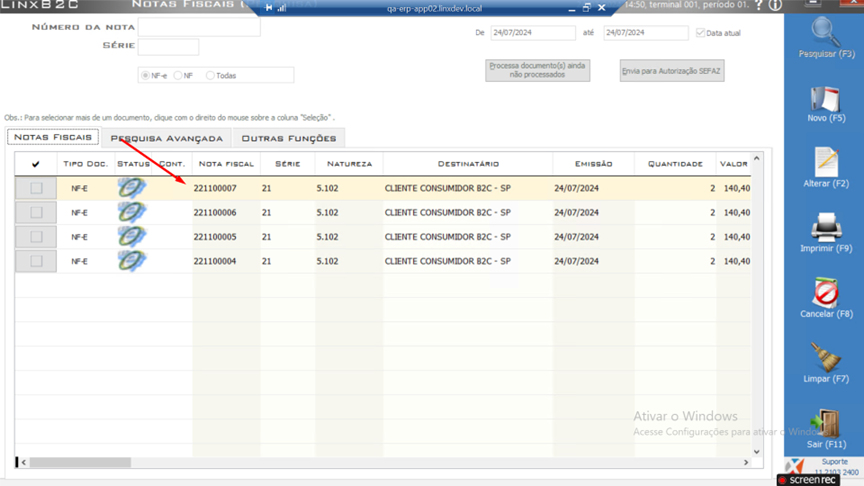Image resolution: width=864 pixels, height=486 pixels.
Task: Open the help question mark icon
Action: tap(759, 6)
